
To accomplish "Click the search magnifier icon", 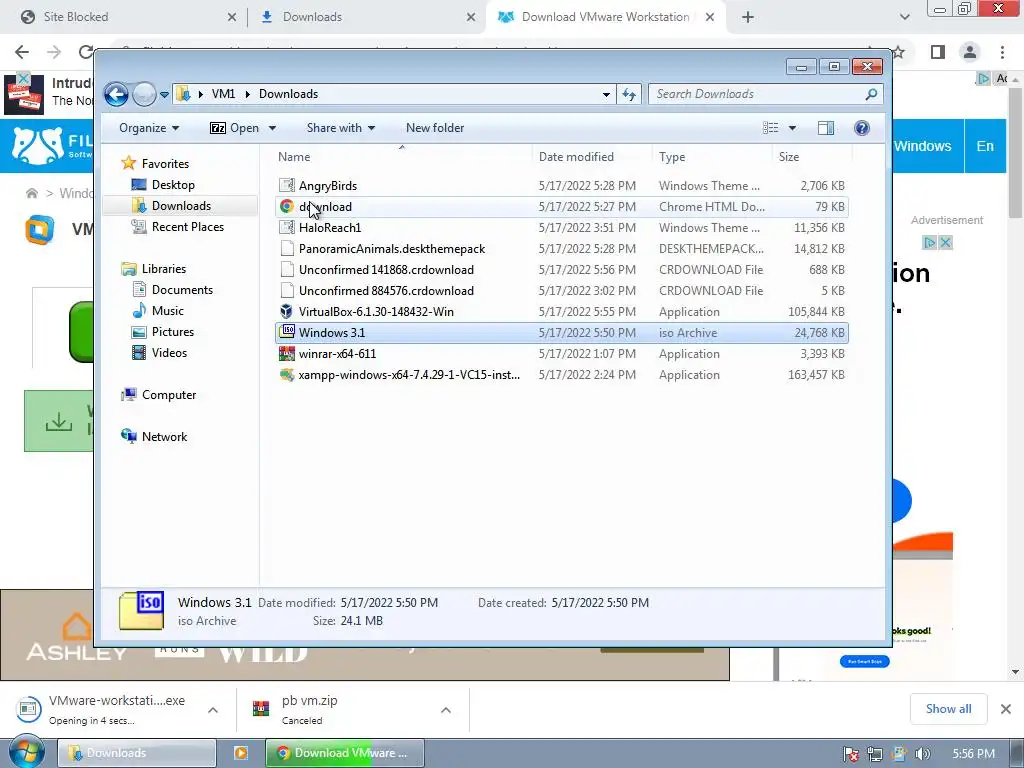I will tap(871, 94).
